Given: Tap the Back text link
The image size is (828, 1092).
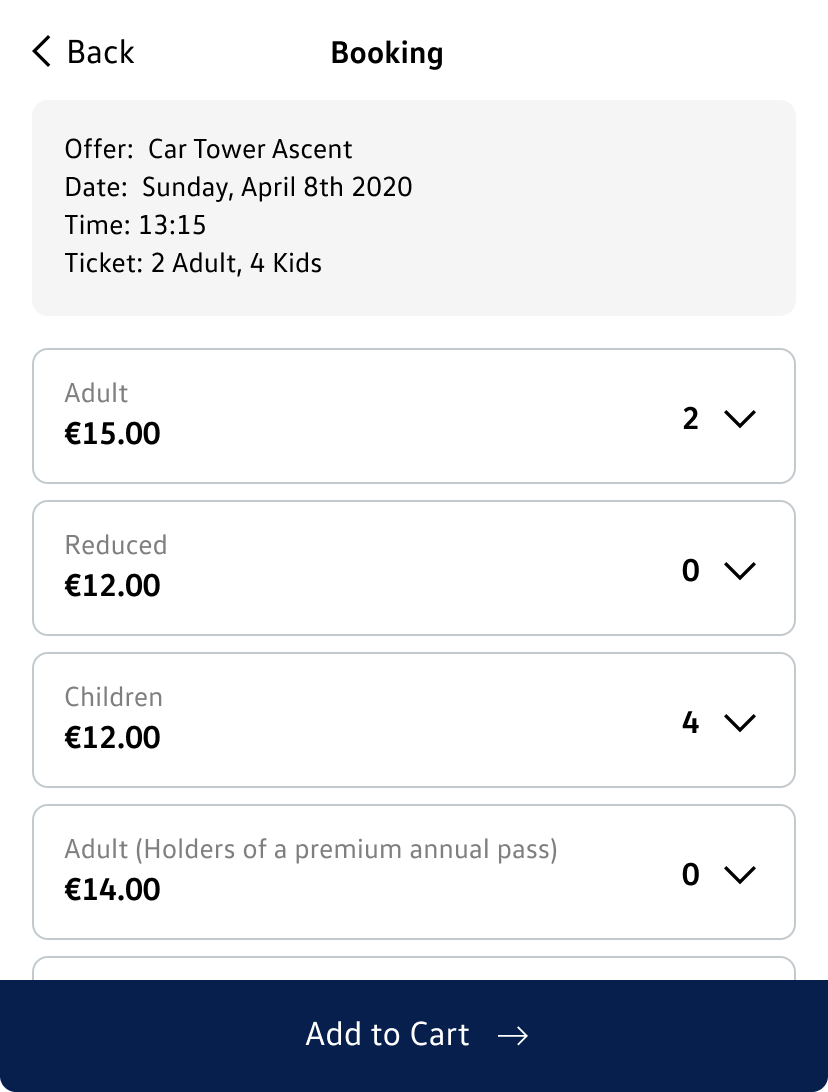Looking at the screenshot, I should (x=100, y=52).
